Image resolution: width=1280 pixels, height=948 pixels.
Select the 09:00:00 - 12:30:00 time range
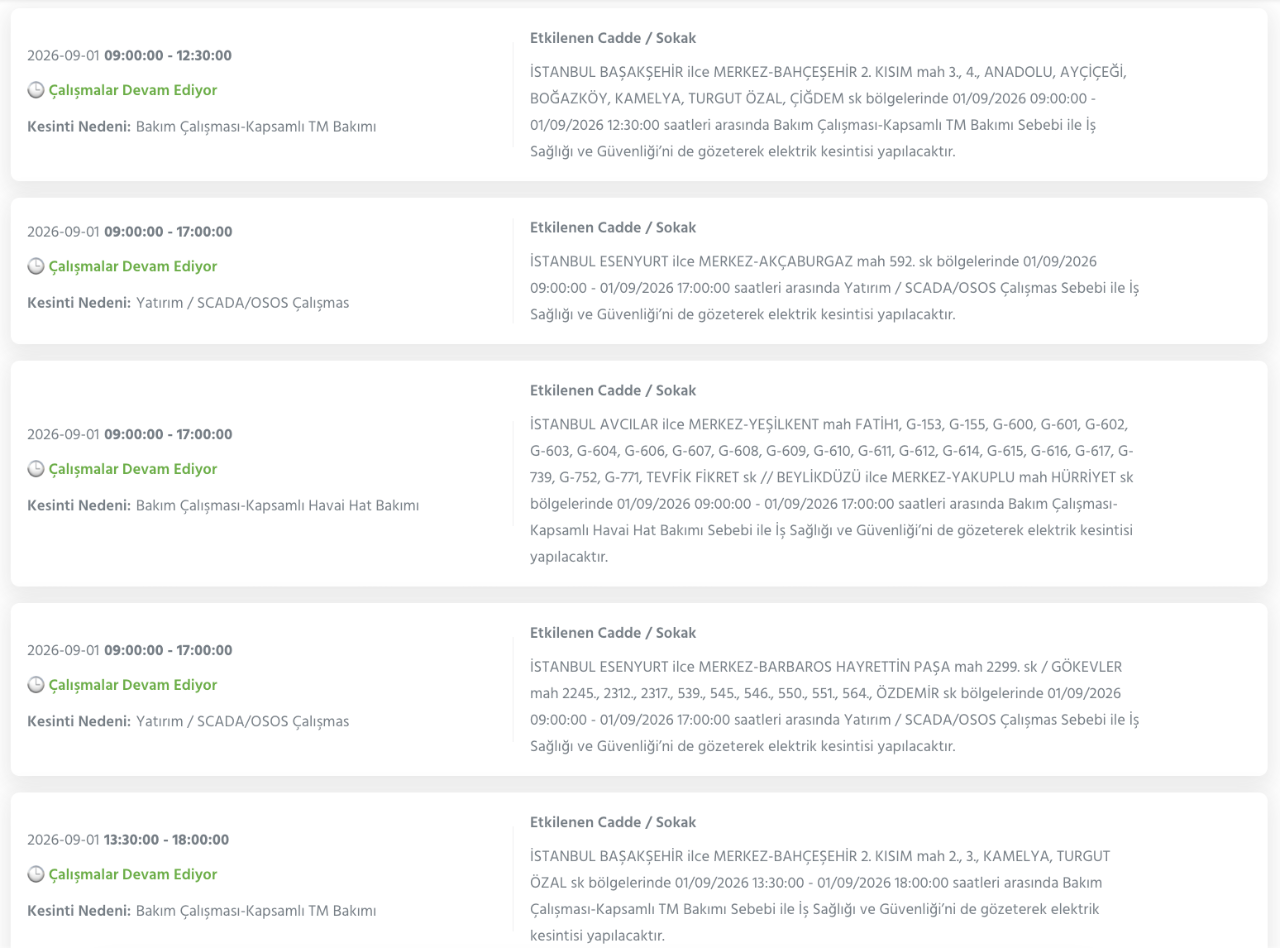(x=168, y=55)
